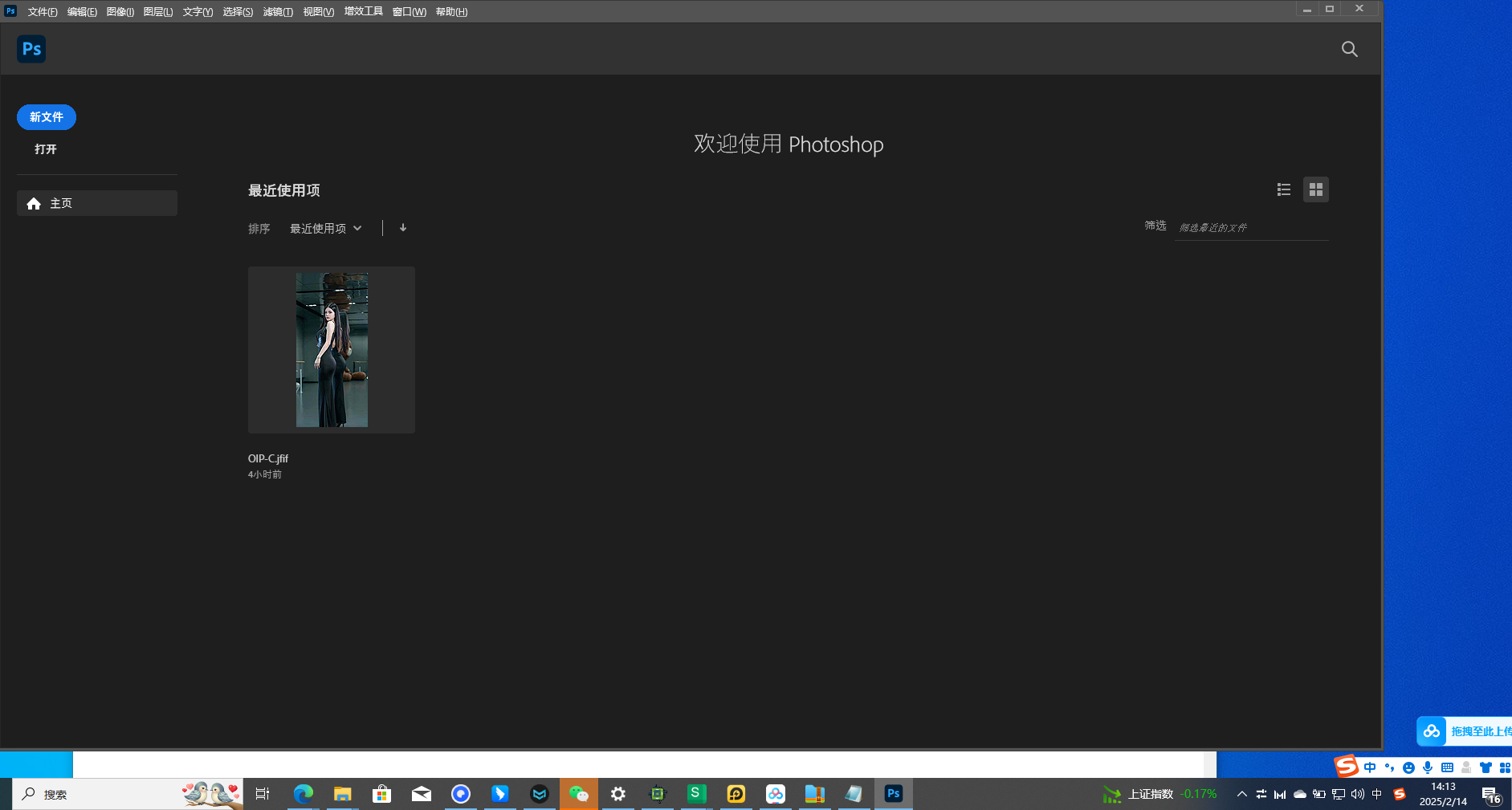Click the green S app in taskbar
1512x810 pixels.
click(x=696, y=794)
